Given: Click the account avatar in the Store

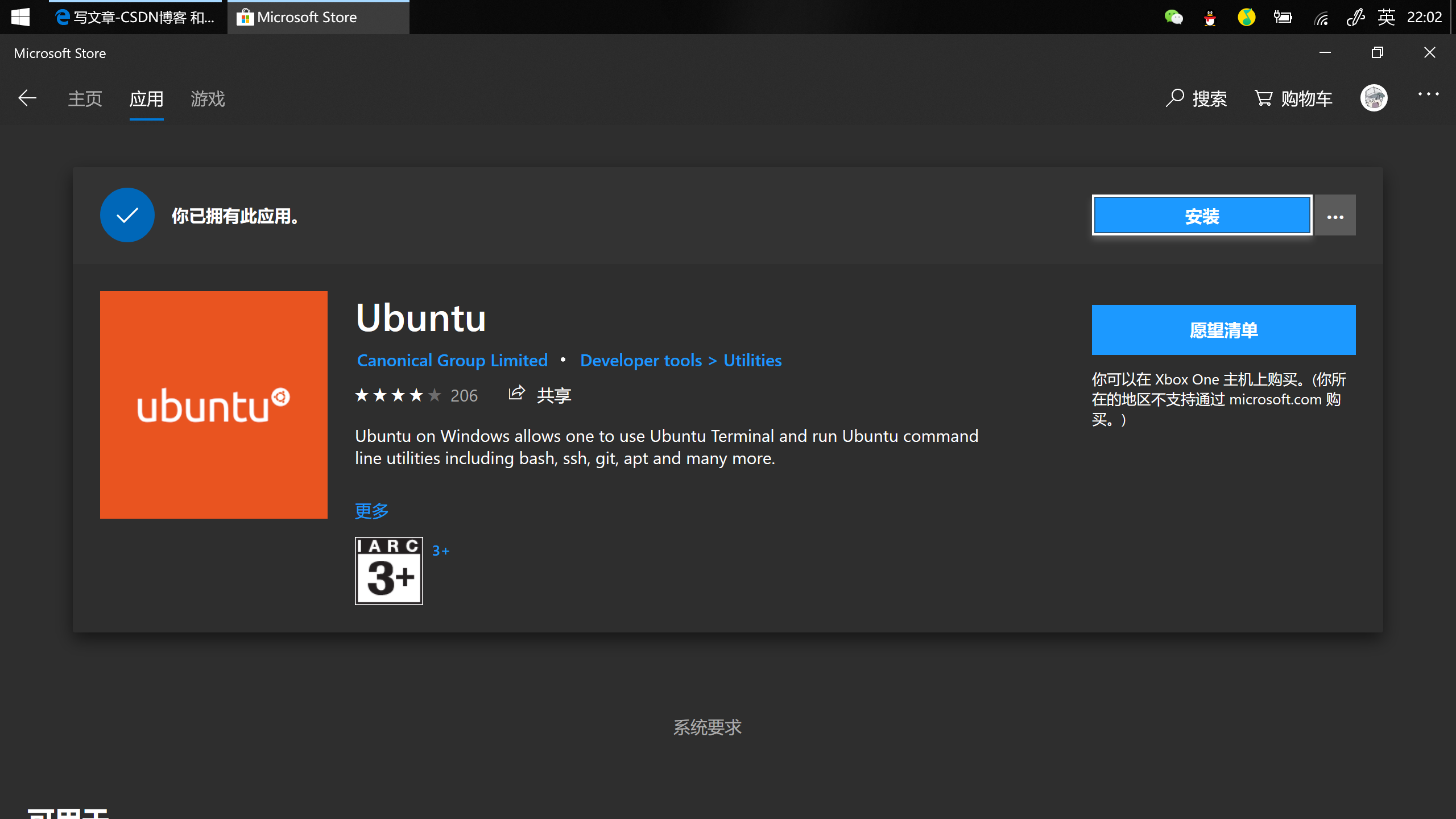Looking at the screenshot, I should (x=1375, y=98).
